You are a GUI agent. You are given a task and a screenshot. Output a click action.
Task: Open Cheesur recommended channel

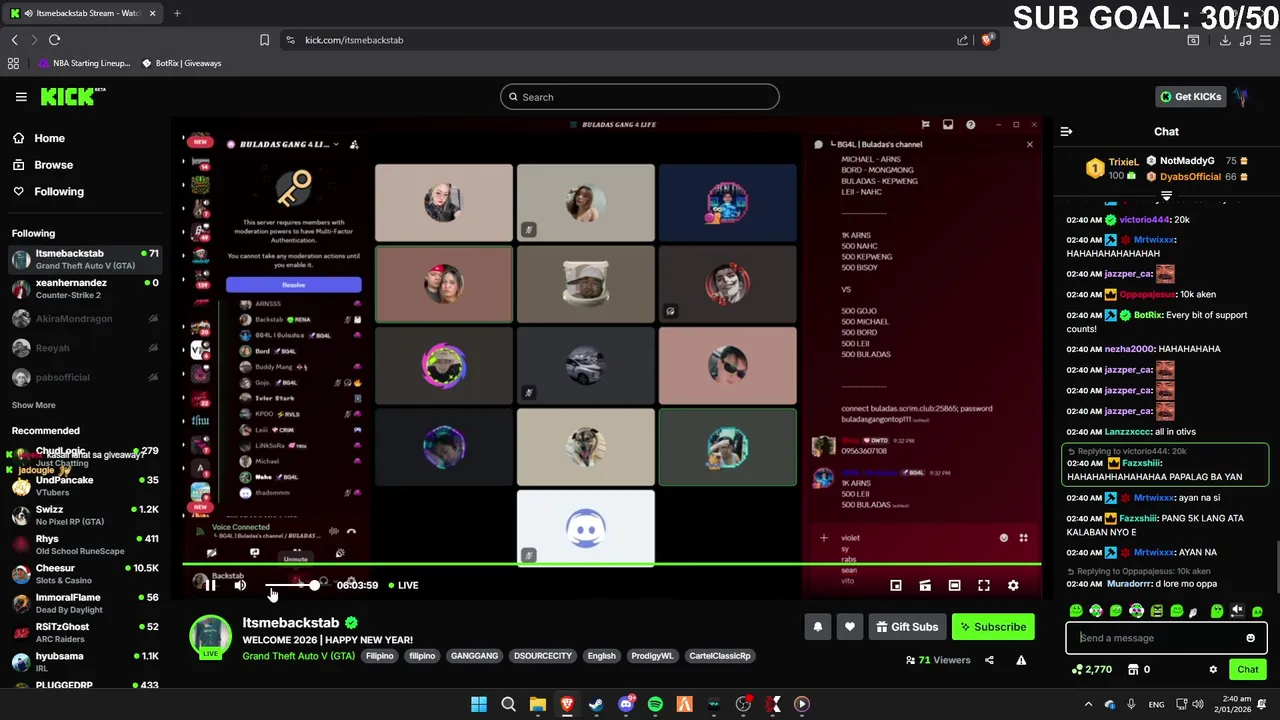[85, 574]
